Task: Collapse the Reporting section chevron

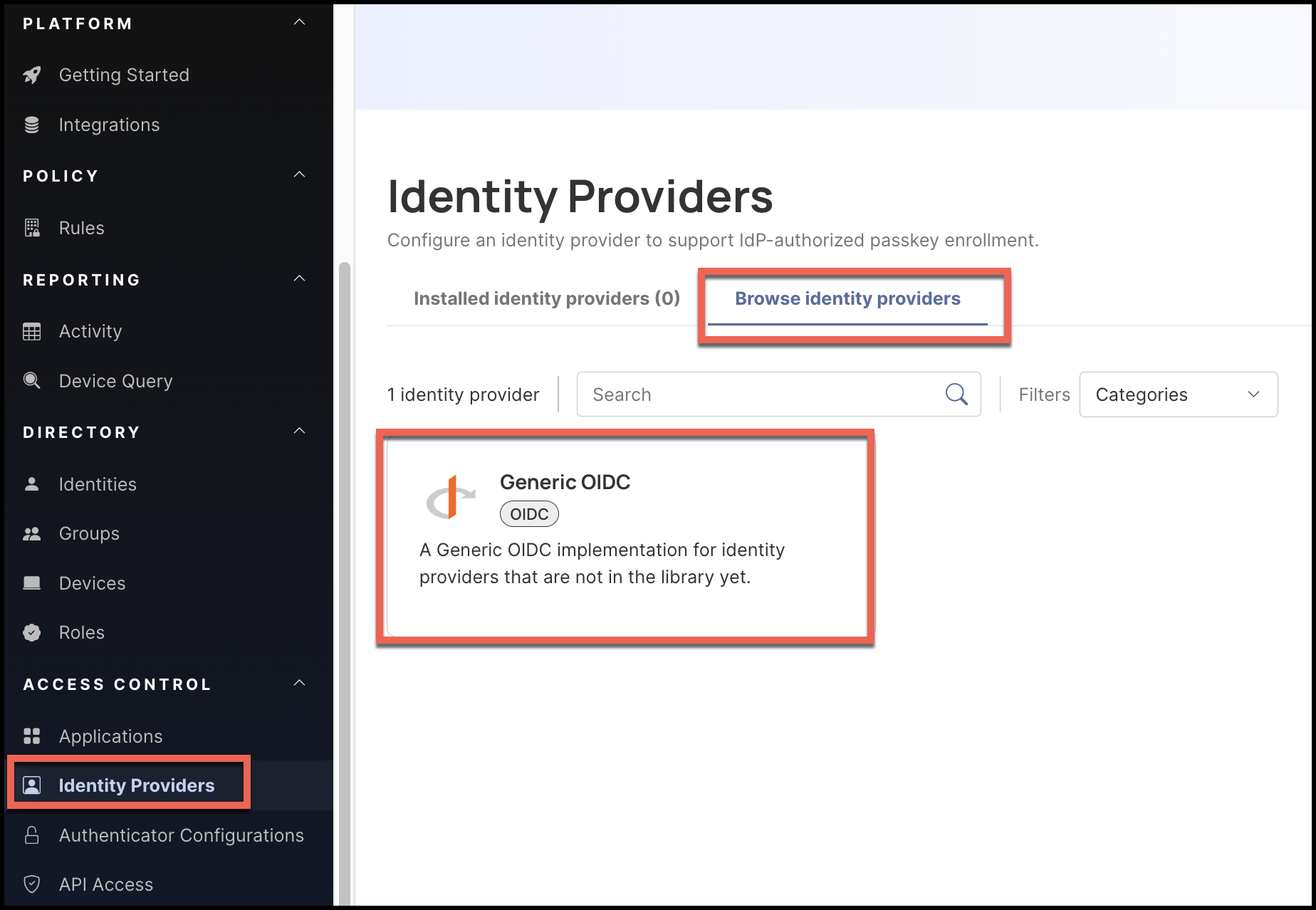Action: (x=300, y=278)
